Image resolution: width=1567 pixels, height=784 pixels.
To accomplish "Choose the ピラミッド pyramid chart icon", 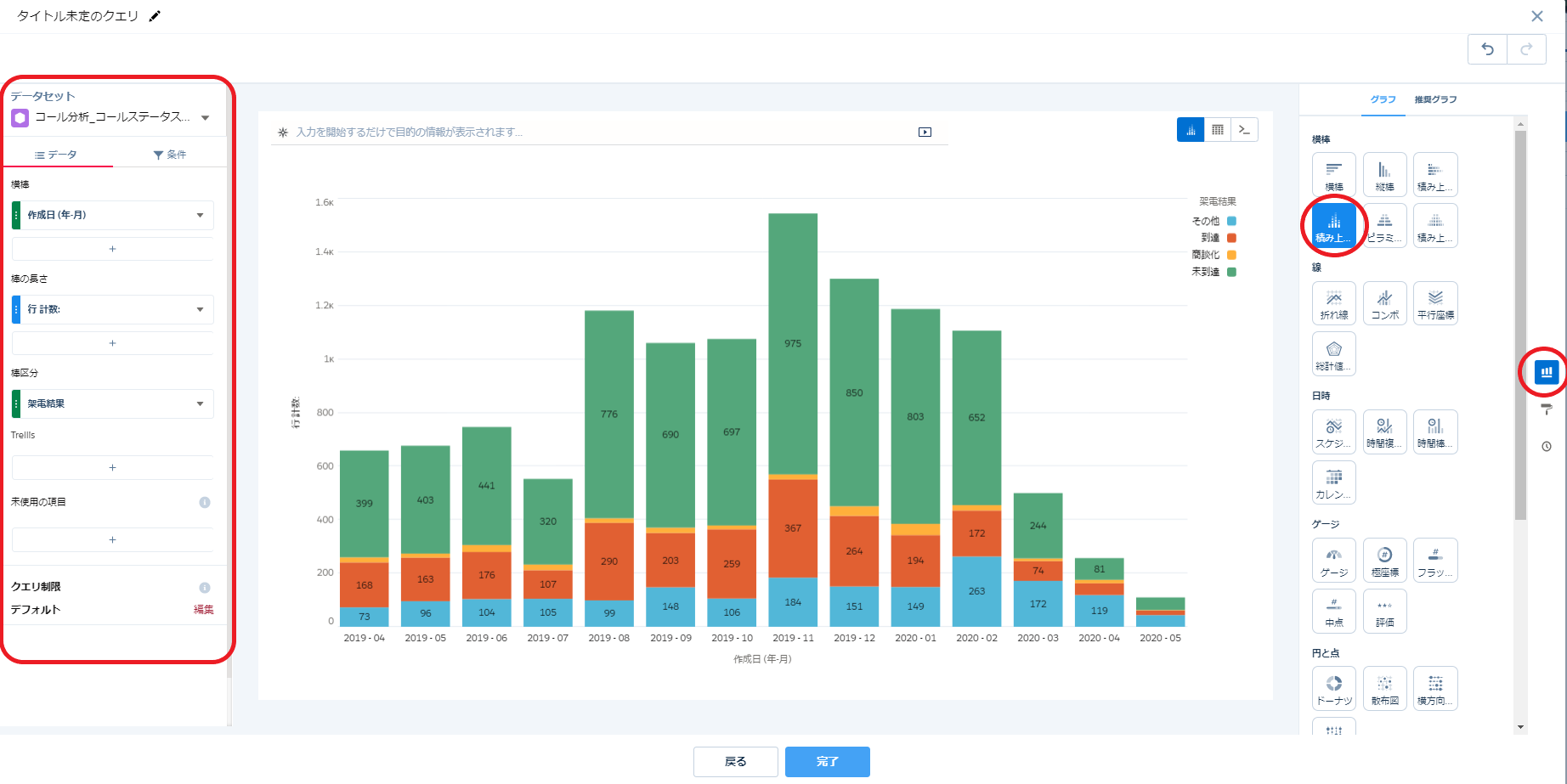I will pos(1384,225).
